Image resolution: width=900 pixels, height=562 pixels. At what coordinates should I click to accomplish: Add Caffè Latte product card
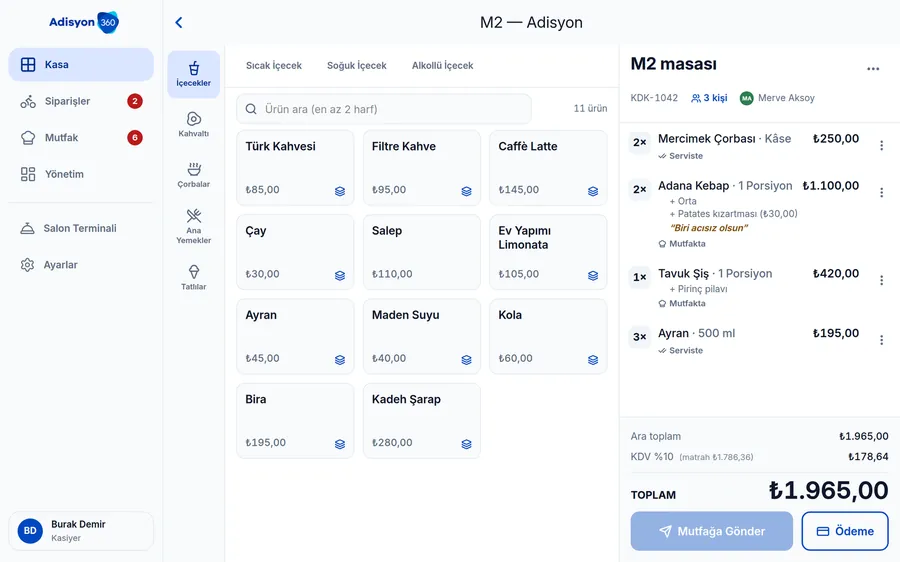[548, 168]
